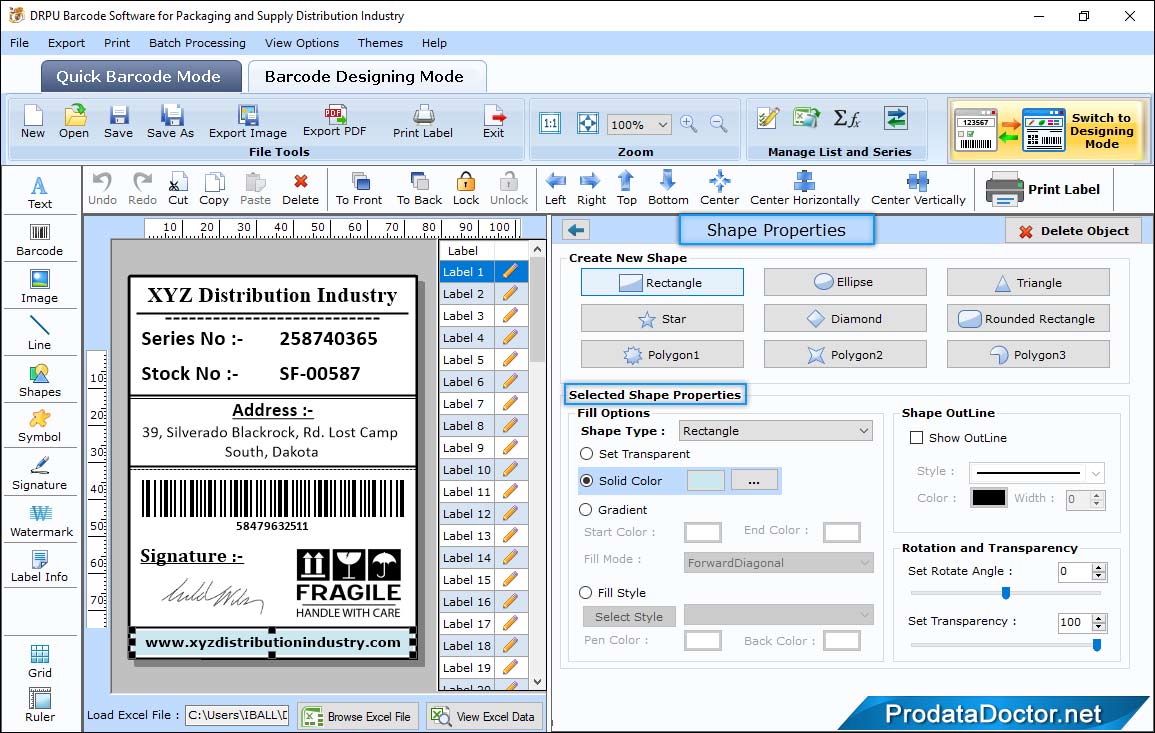Click the fit-to-window zoom icon

(588, 123)
